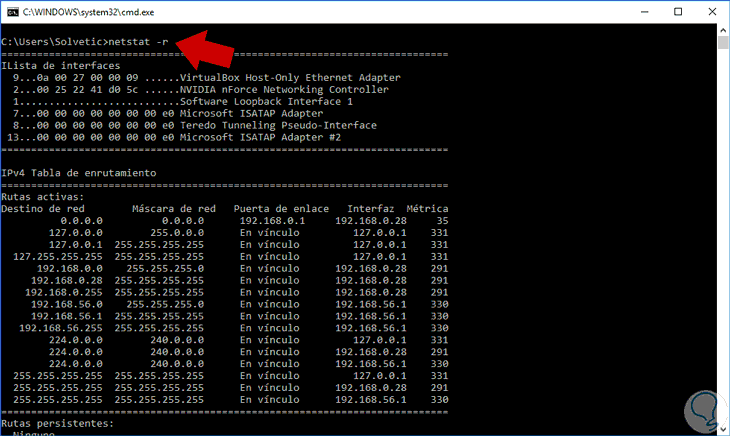Click destination 192.168.0.255
The height and width of the screenshot is (436, 730).
(x=64, y=292)
